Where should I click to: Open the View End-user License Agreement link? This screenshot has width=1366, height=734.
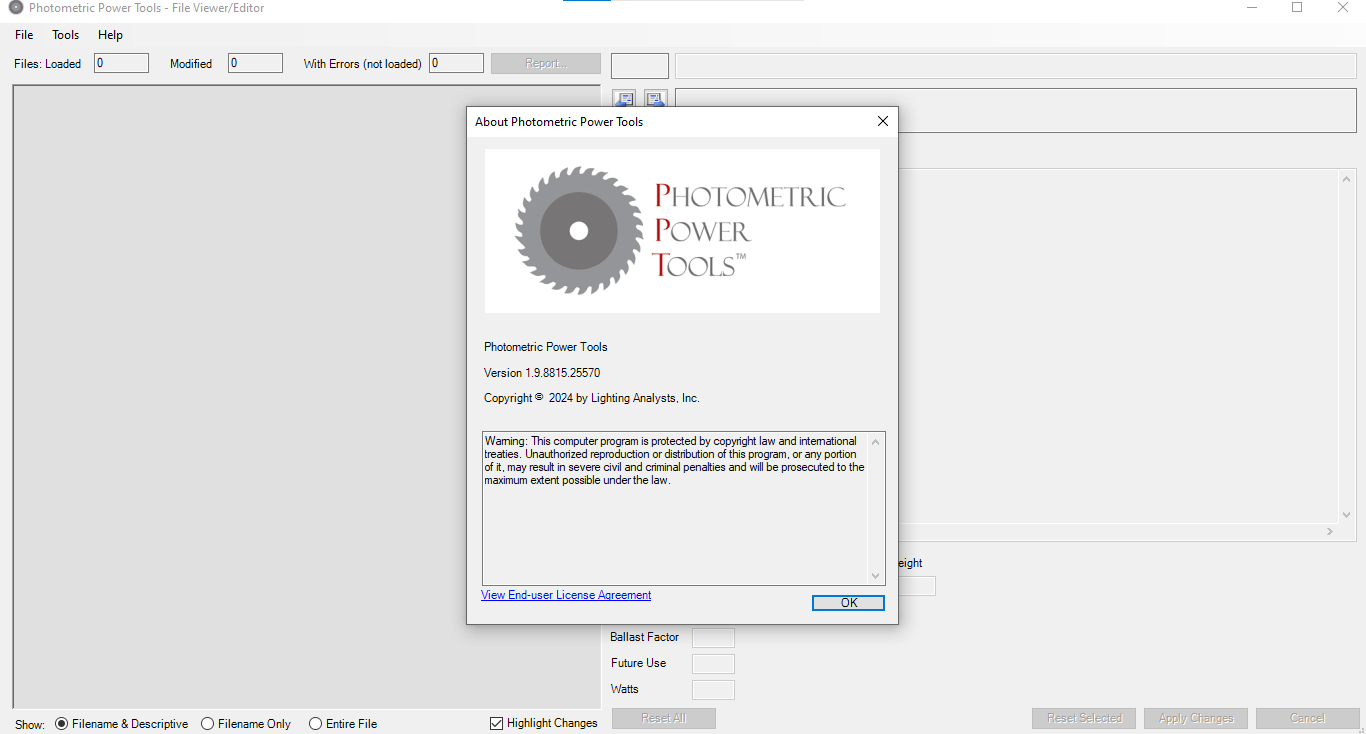pos(566,595)
